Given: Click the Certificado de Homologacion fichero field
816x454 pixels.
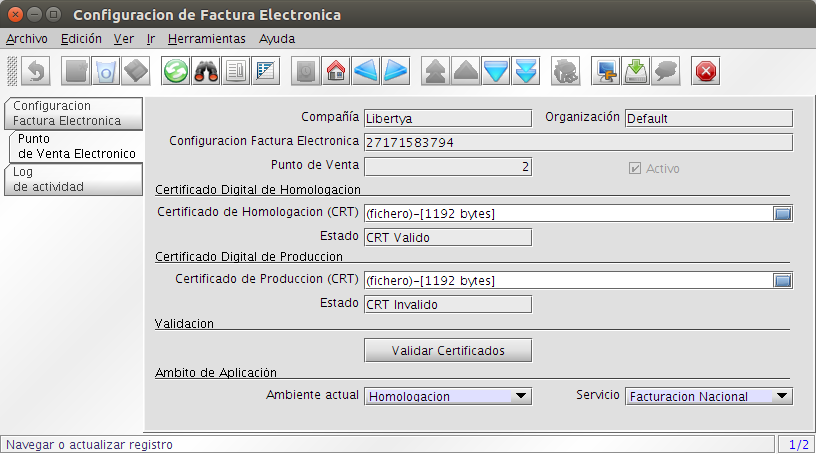Looking at the screenshot, I should pos(568,213).
